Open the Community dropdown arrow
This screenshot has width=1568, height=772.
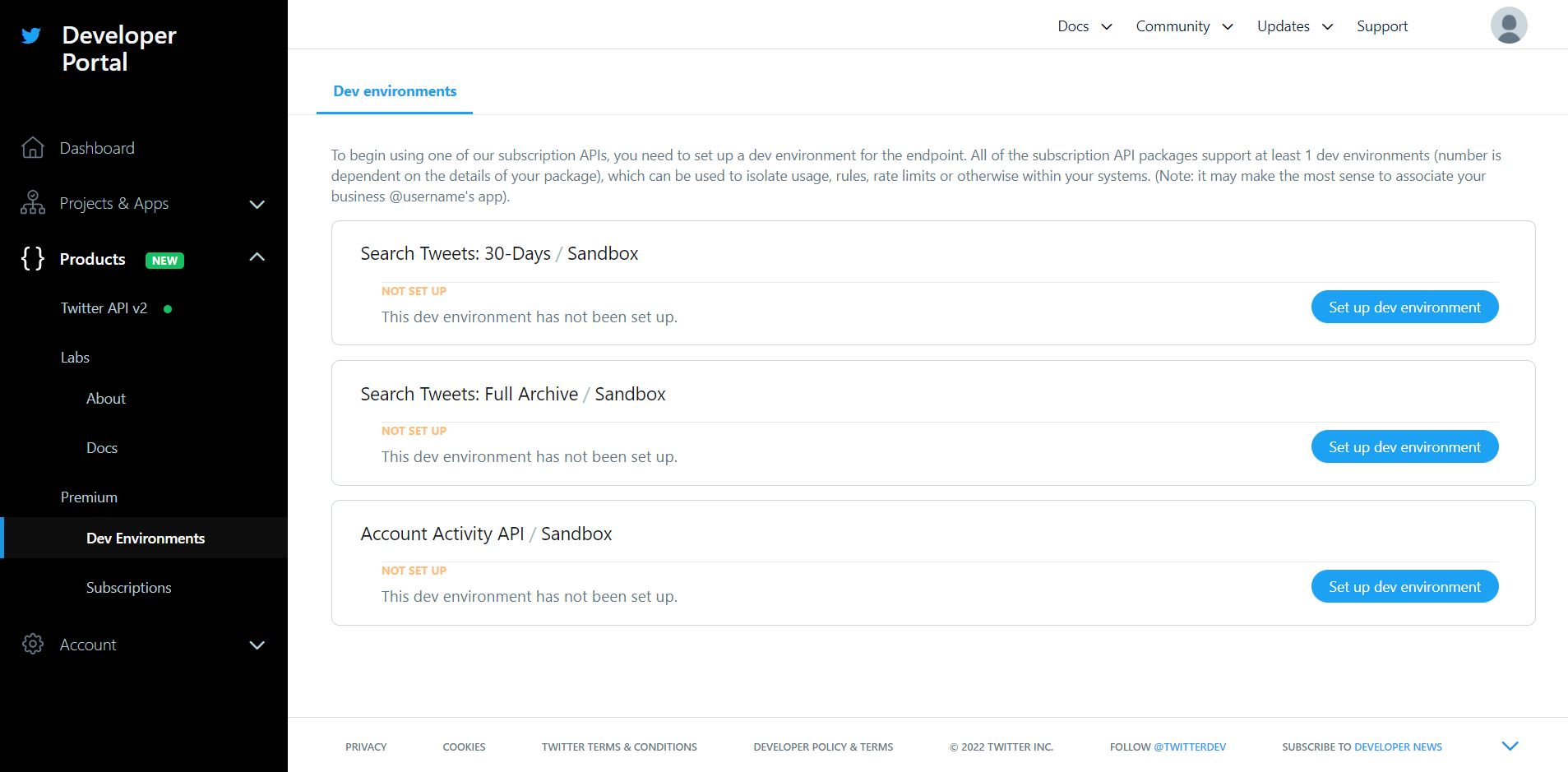click(x=1228, y=27)
